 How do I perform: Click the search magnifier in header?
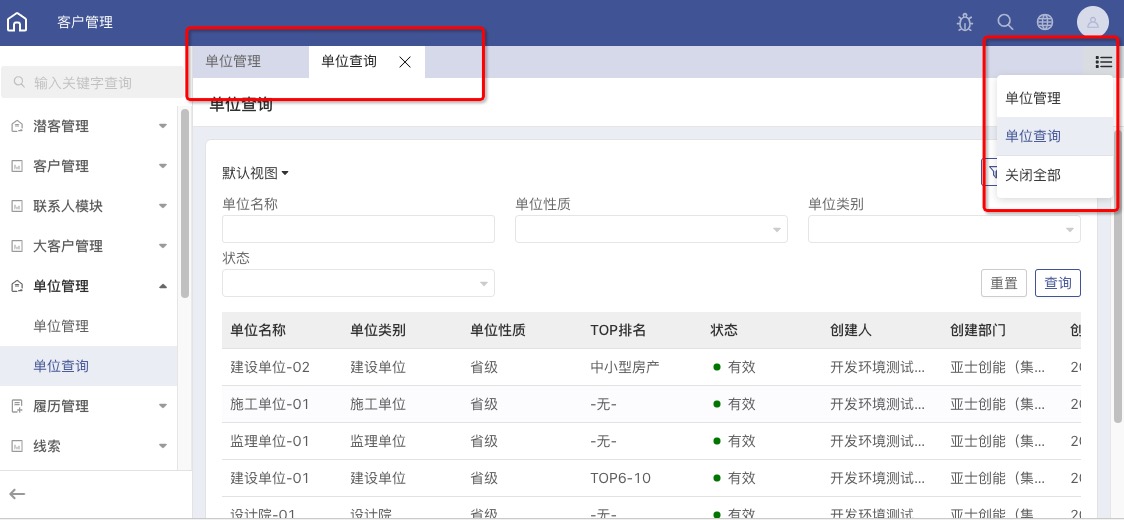pos(1006,22)
